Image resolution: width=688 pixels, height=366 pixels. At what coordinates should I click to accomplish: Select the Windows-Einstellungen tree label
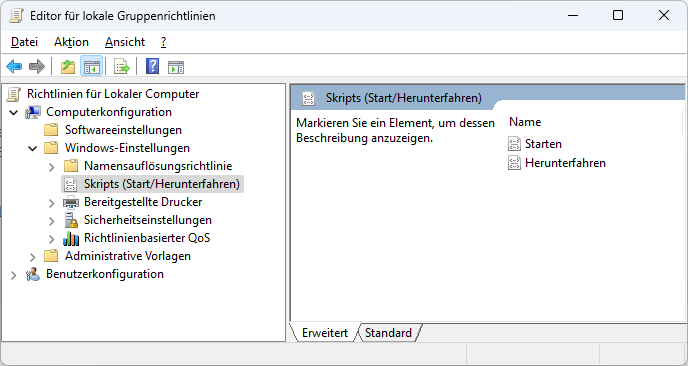pos(127,148)
